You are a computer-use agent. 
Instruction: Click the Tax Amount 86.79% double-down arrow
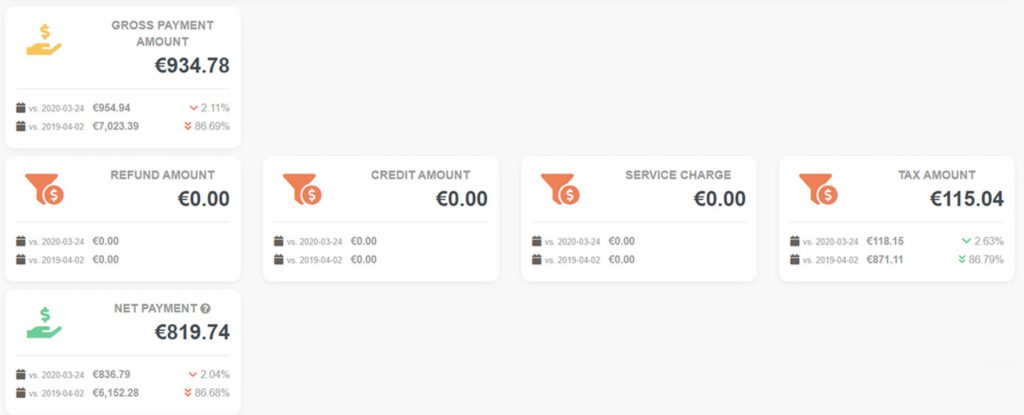[x=961, y=259]
